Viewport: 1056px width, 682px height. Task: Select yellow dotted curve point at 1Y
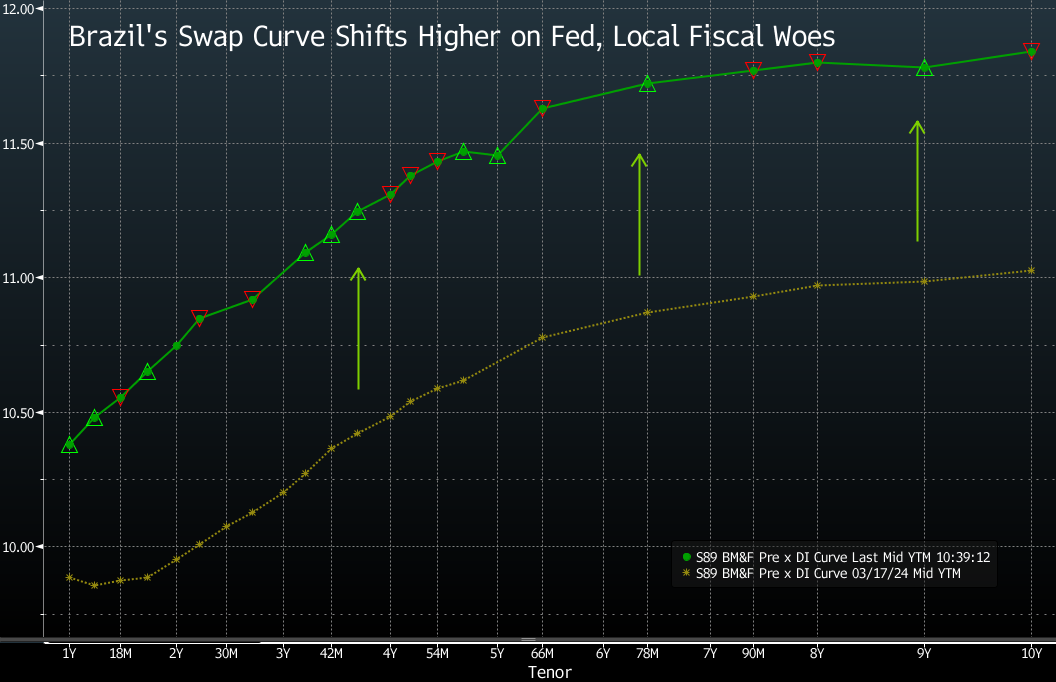click(69, 578)
